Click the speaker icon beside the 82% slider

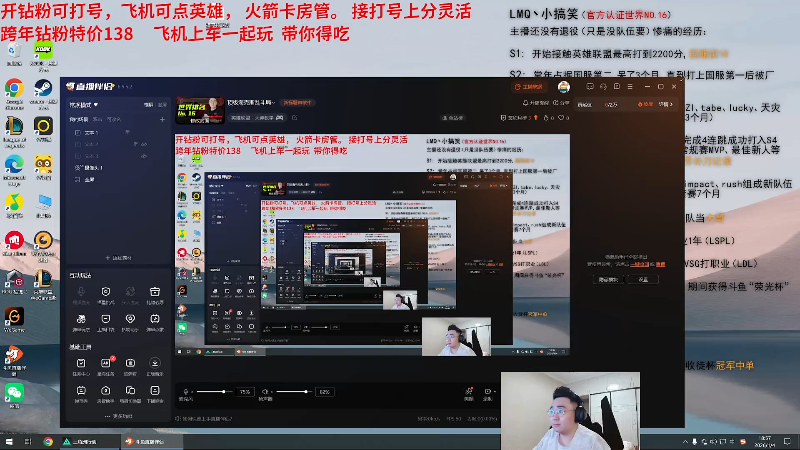point(265,392)
